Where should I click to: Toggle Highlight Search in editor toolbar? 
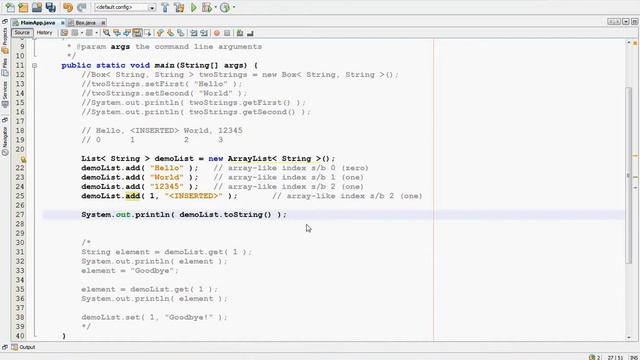tap(137, 33)
